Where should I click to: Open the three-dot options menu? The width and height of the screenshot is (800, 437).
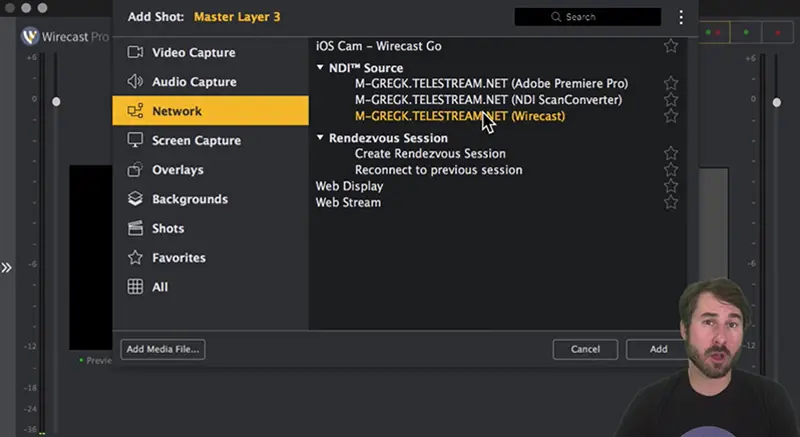click(681, 17)
